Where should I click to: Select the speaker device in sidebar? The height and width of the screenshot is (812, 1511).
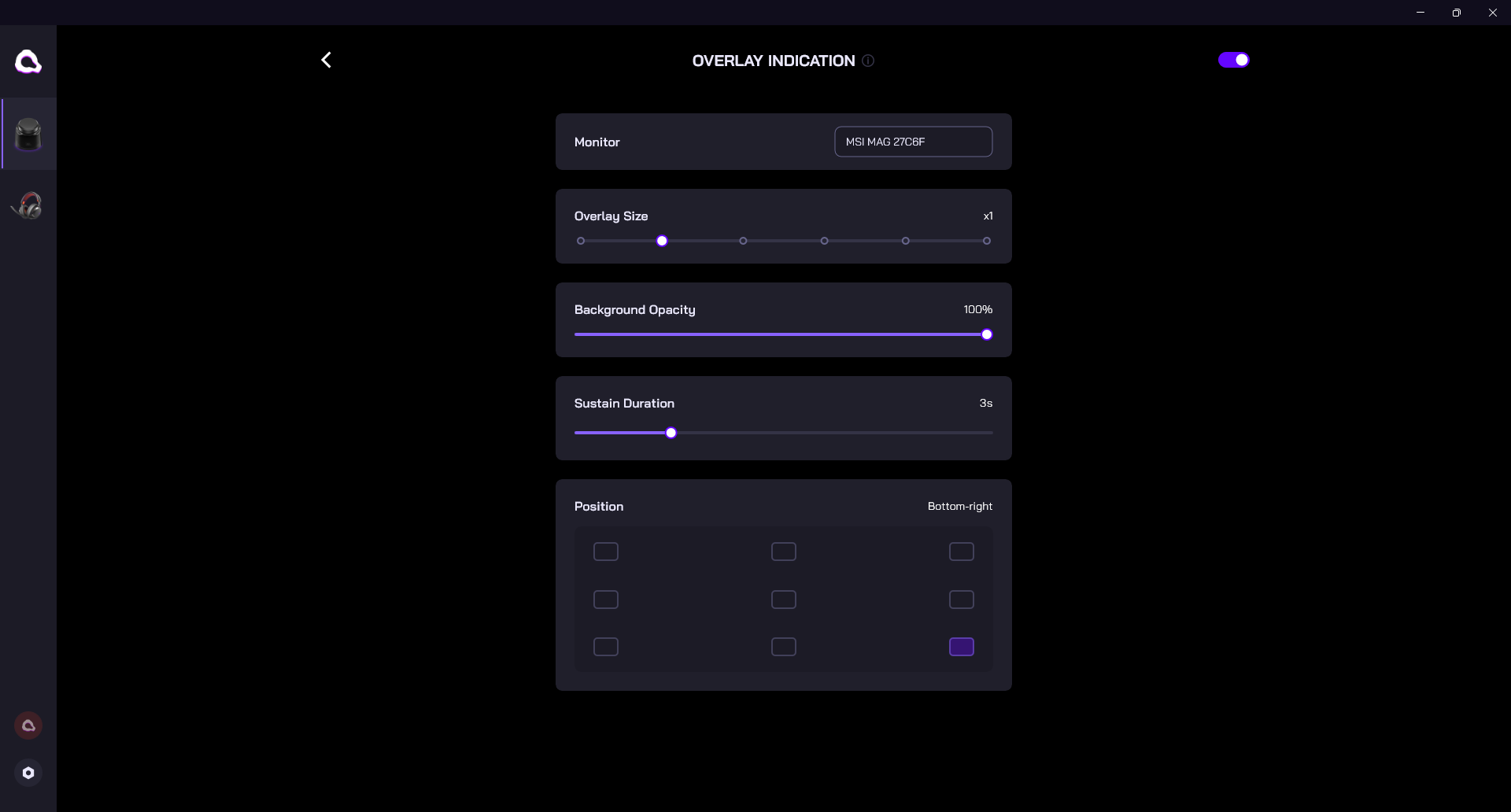[28, 134]
